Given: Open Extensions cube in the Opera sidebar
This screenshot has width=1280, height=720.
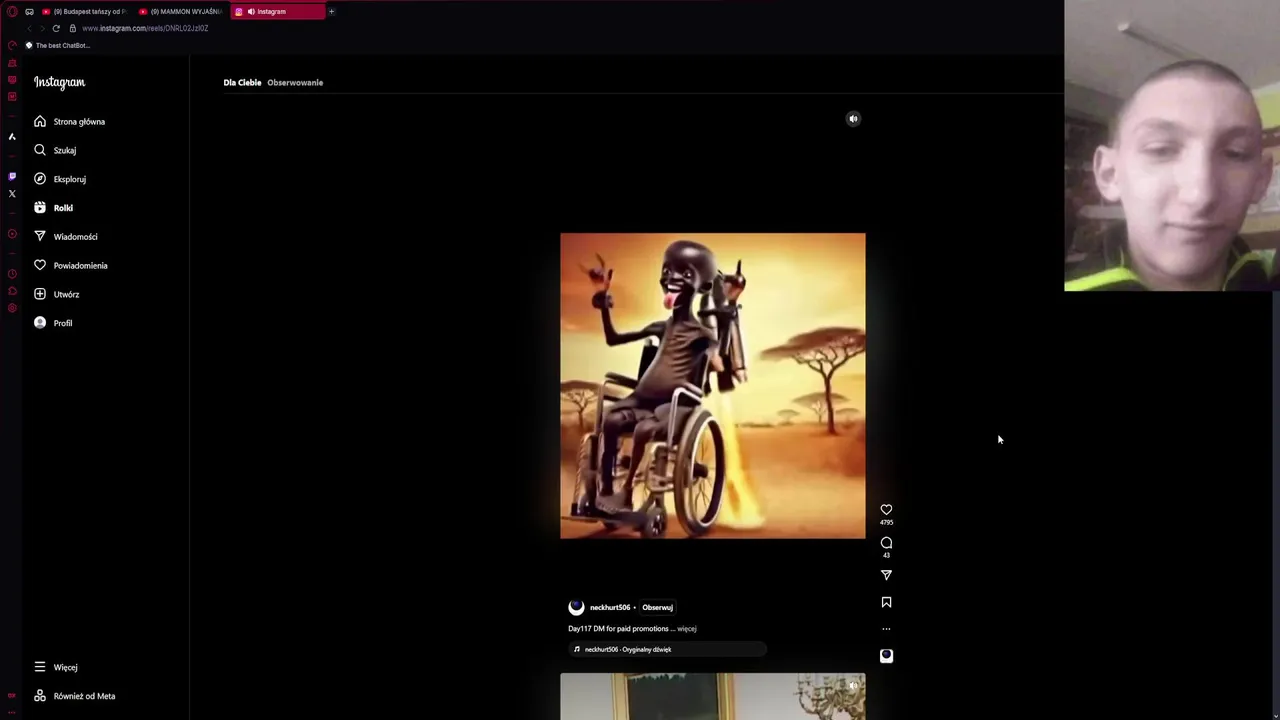Looking at the screenshot, I should 12,291.
